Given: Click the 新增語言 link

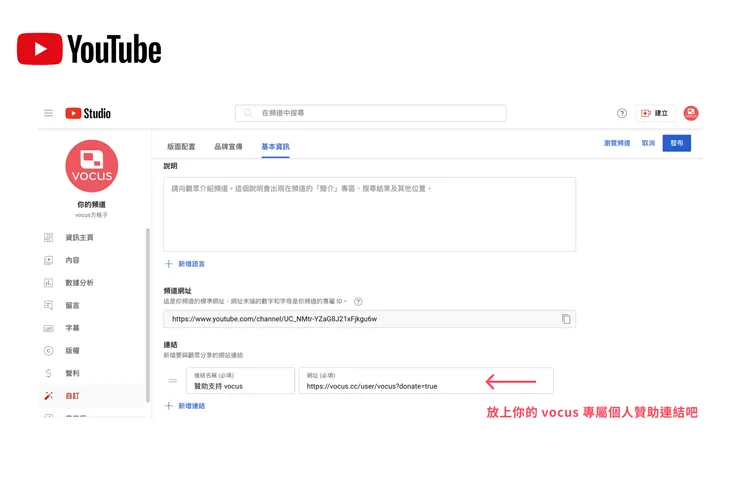Looking at the screenshot, I should click(x=192, y=264).
